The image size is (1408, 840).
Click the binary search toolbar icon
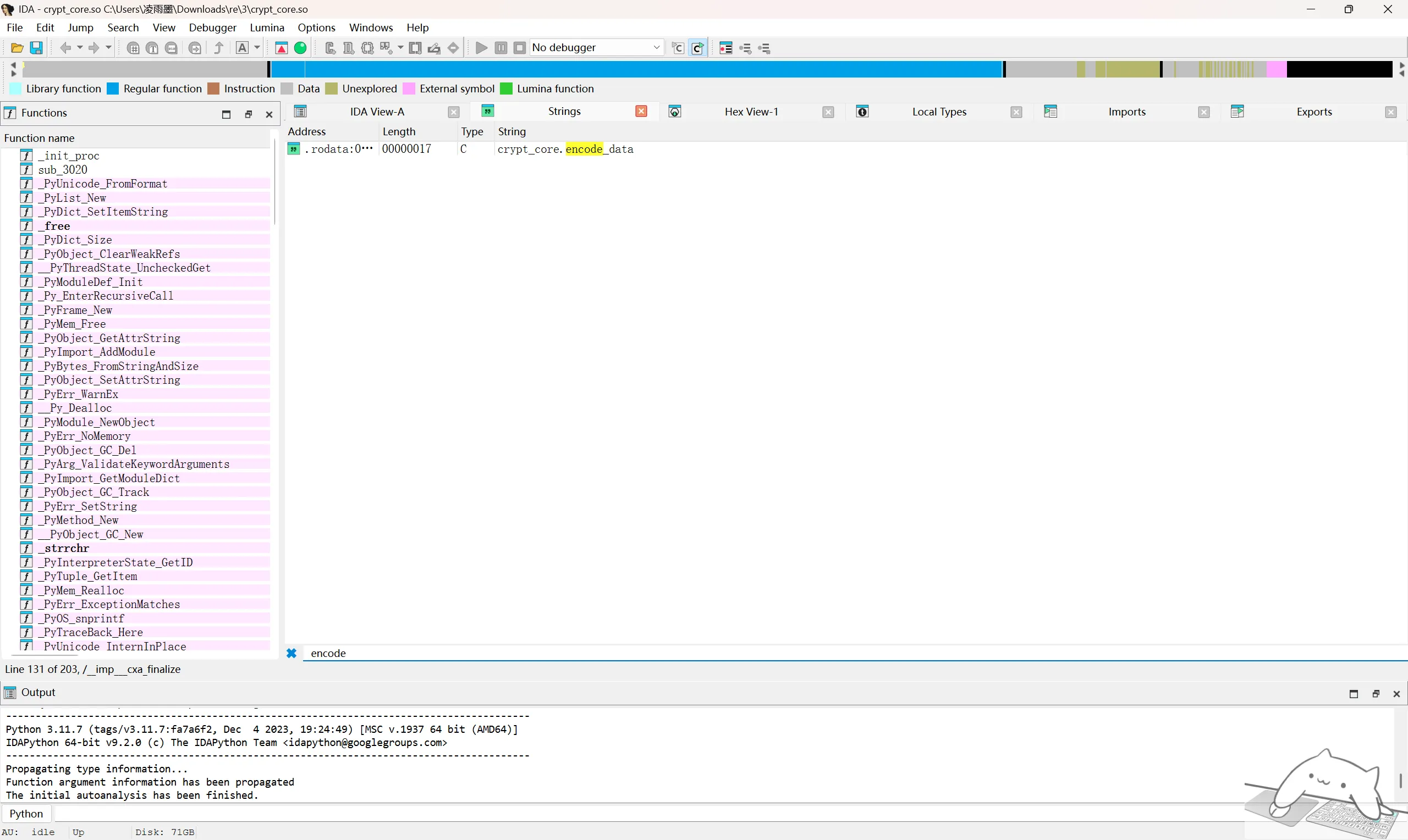172,48
